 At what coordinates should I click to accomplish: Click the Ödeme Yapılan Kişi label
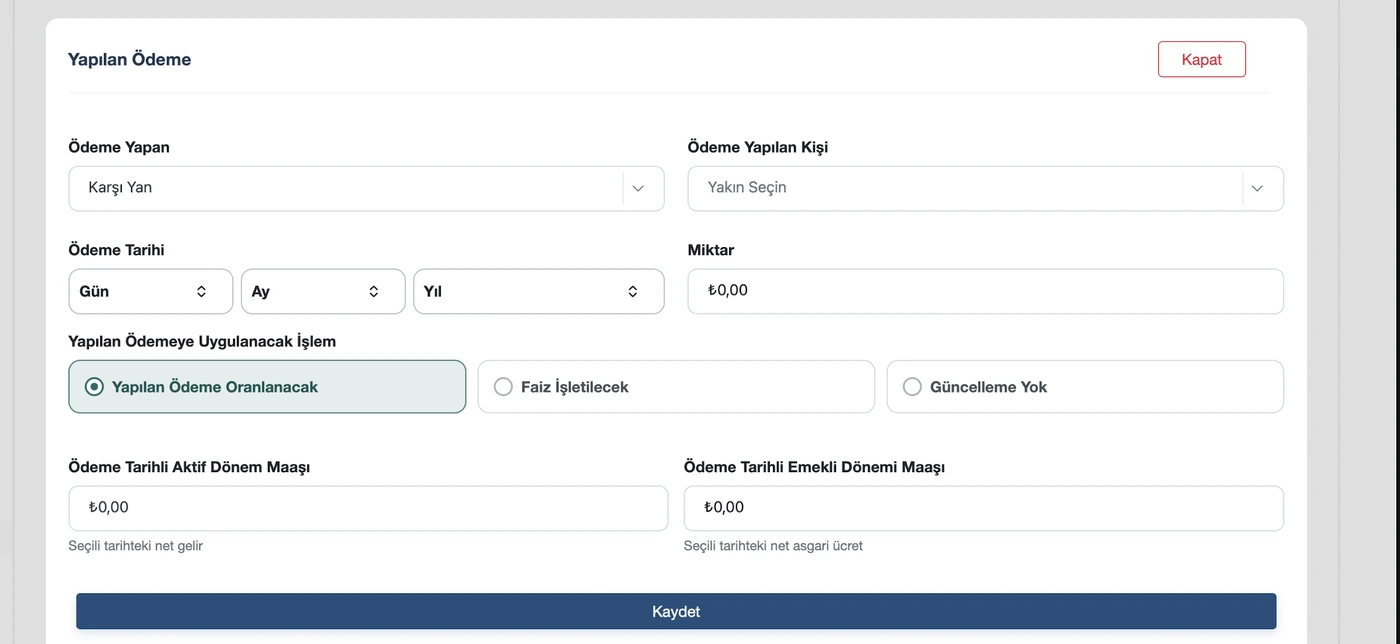[758, 147]
